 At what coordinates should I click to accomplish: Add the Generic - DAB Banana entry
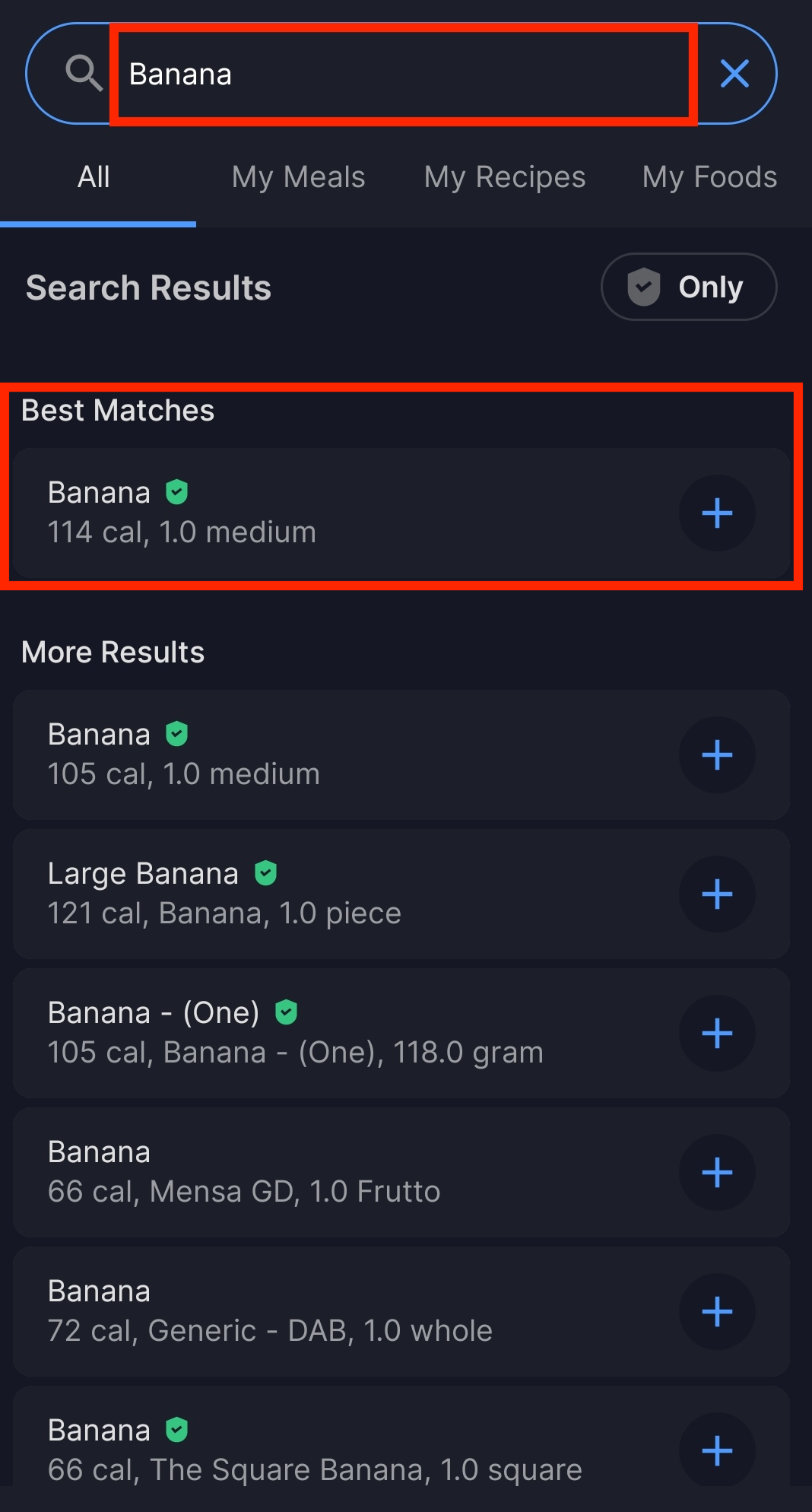pyautogui.click(x=717, y=1312)
